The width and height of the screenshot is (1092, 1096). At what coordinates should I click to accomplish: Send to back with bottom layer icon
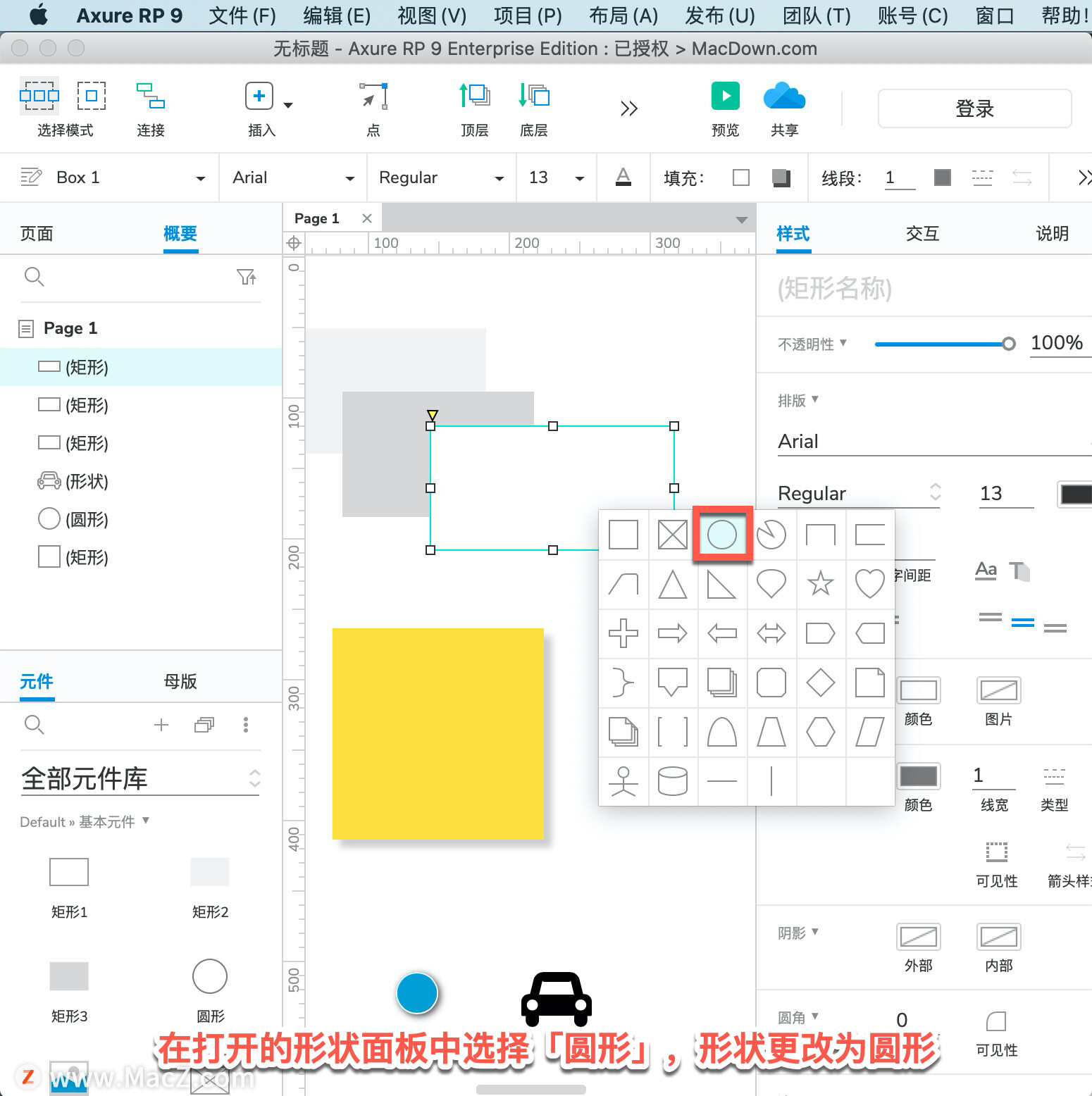point(533,96)
